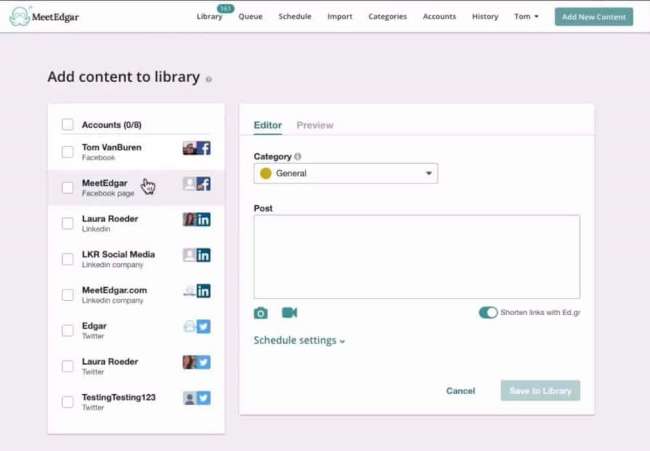Click the MeetEdgar octopus logo
Image resolution: width=650 pixels, height=451 pixels.
(19, 17)
